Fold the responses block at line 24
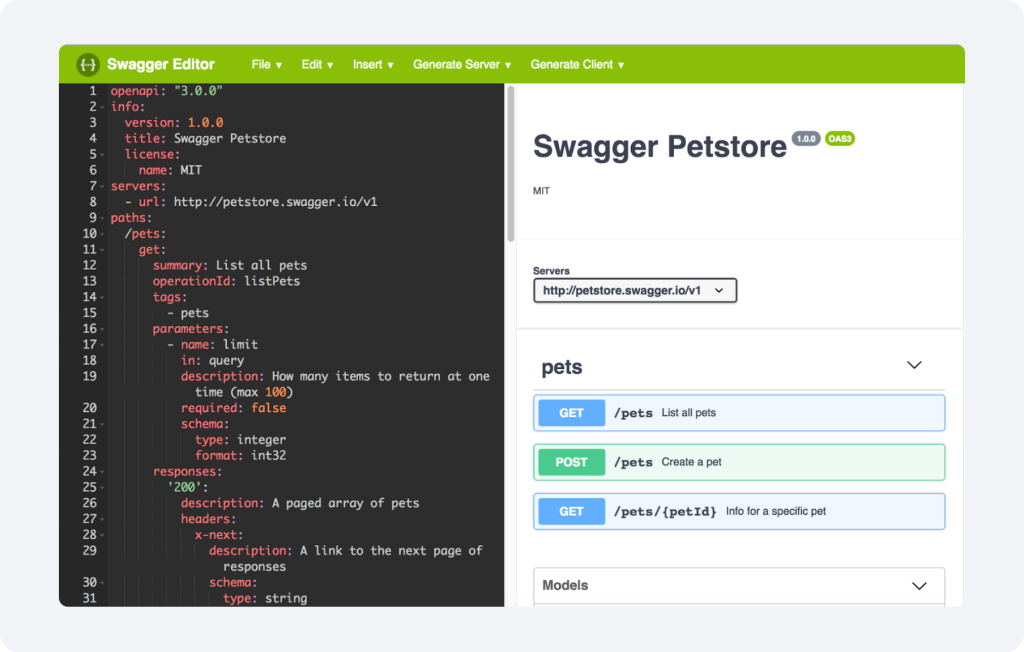Image resolution: width=1024 pixels, height=652 pixels. tap(102, 472)
